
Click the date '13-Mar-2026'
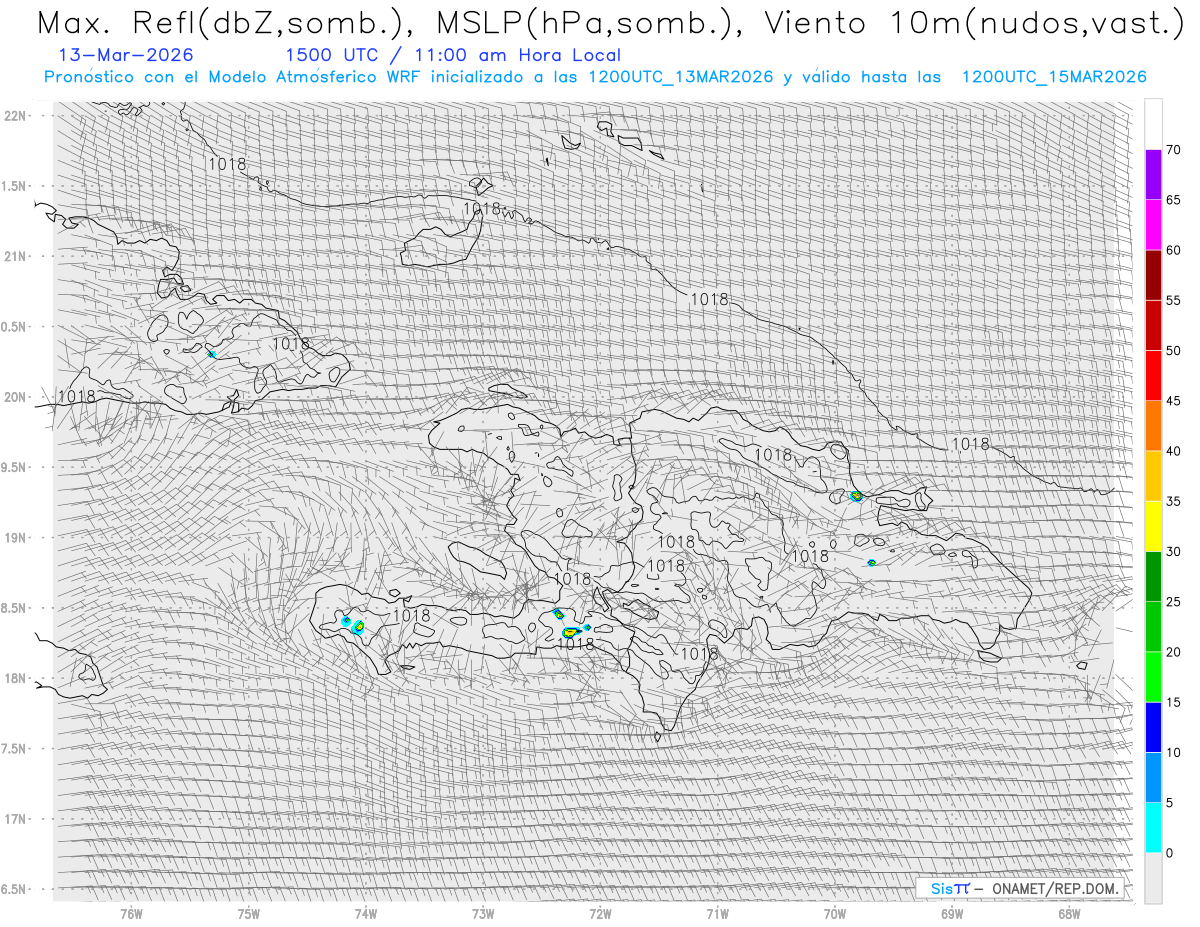[126, 55]
